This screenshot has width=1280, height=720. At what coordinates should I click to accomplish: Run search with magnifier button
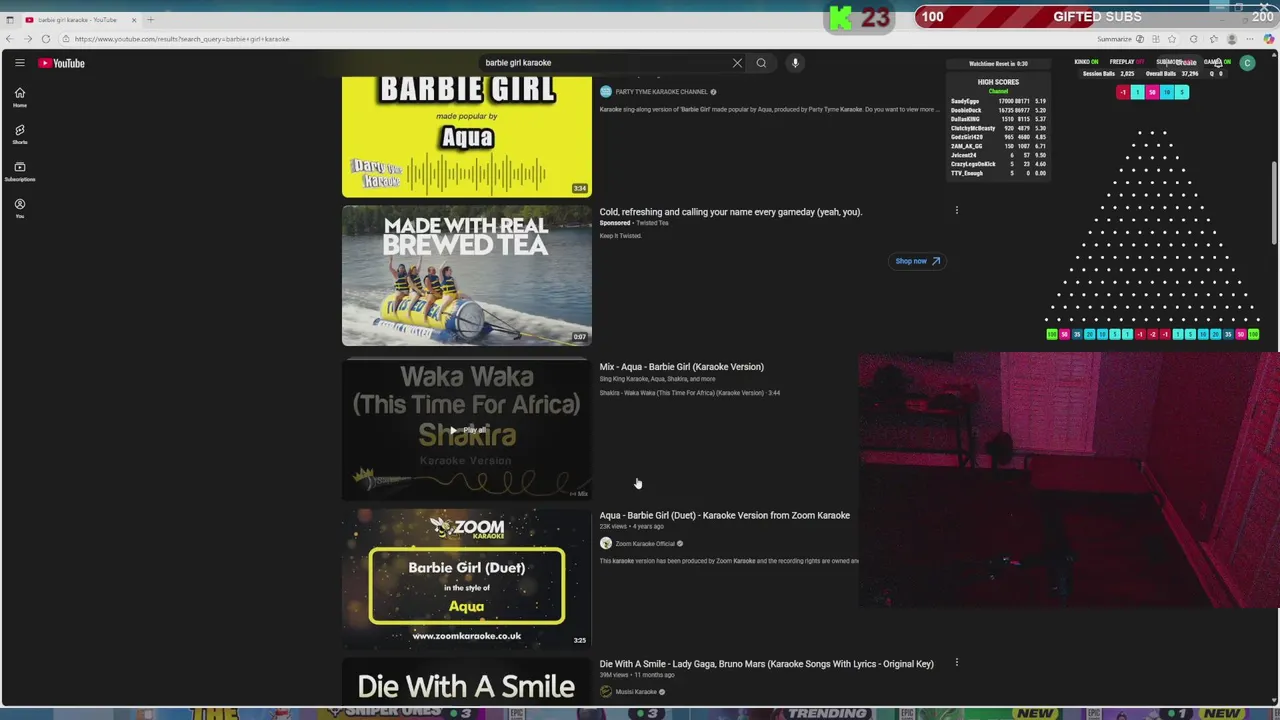click(761, 63)
